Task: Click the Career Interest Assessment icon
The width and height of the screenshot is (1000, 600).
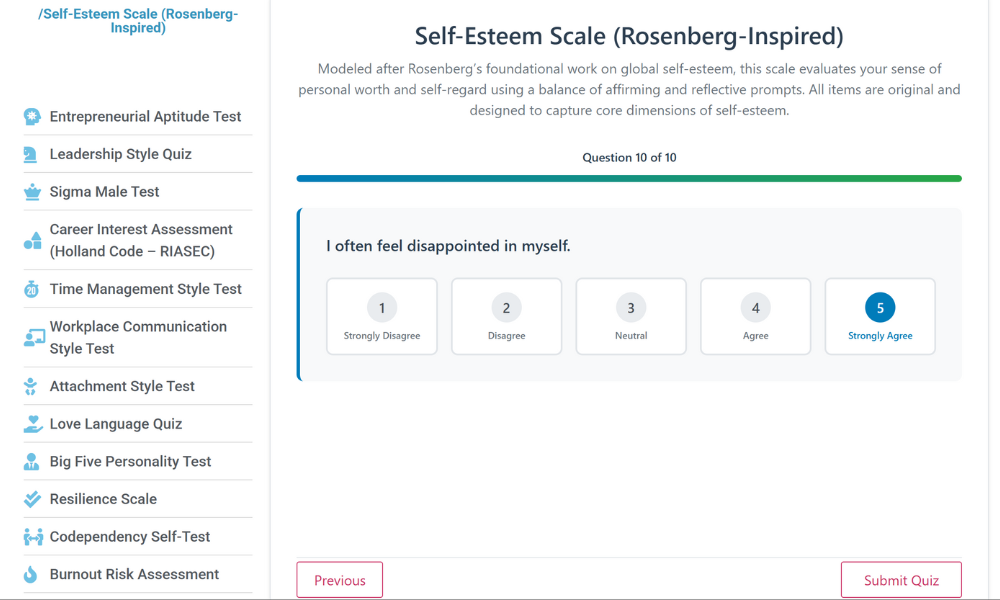Action: coord(31,240)
